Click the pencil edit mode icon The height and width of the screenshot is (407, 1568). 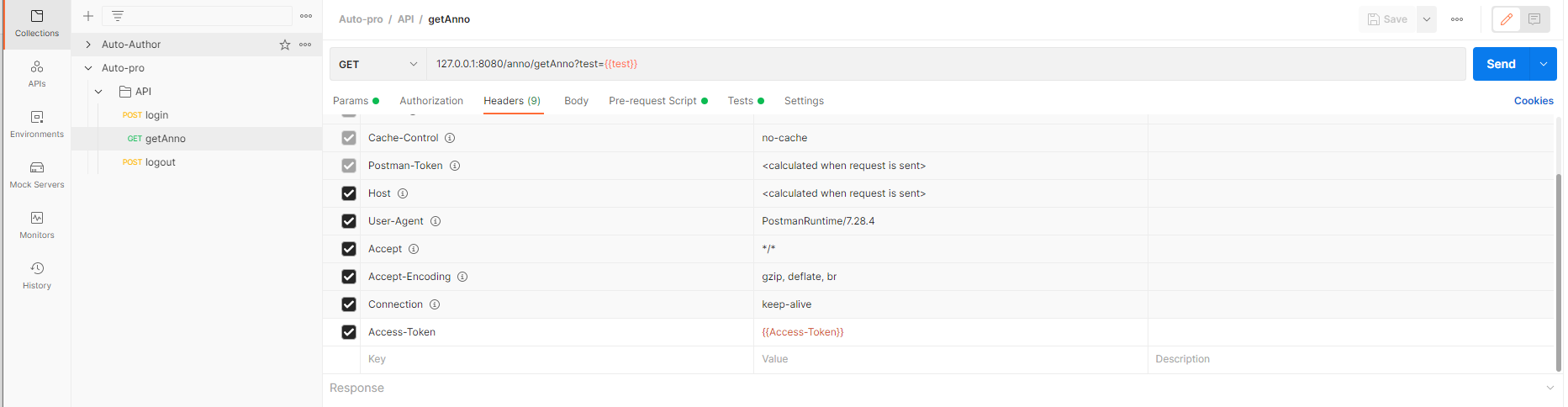click(x=1507, y=19)
